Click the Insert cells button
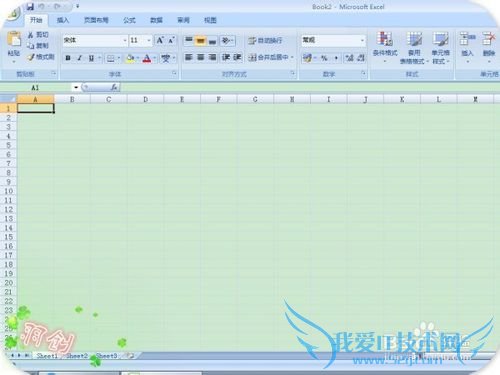Screen dimensions: 500x375 [467, 47]
